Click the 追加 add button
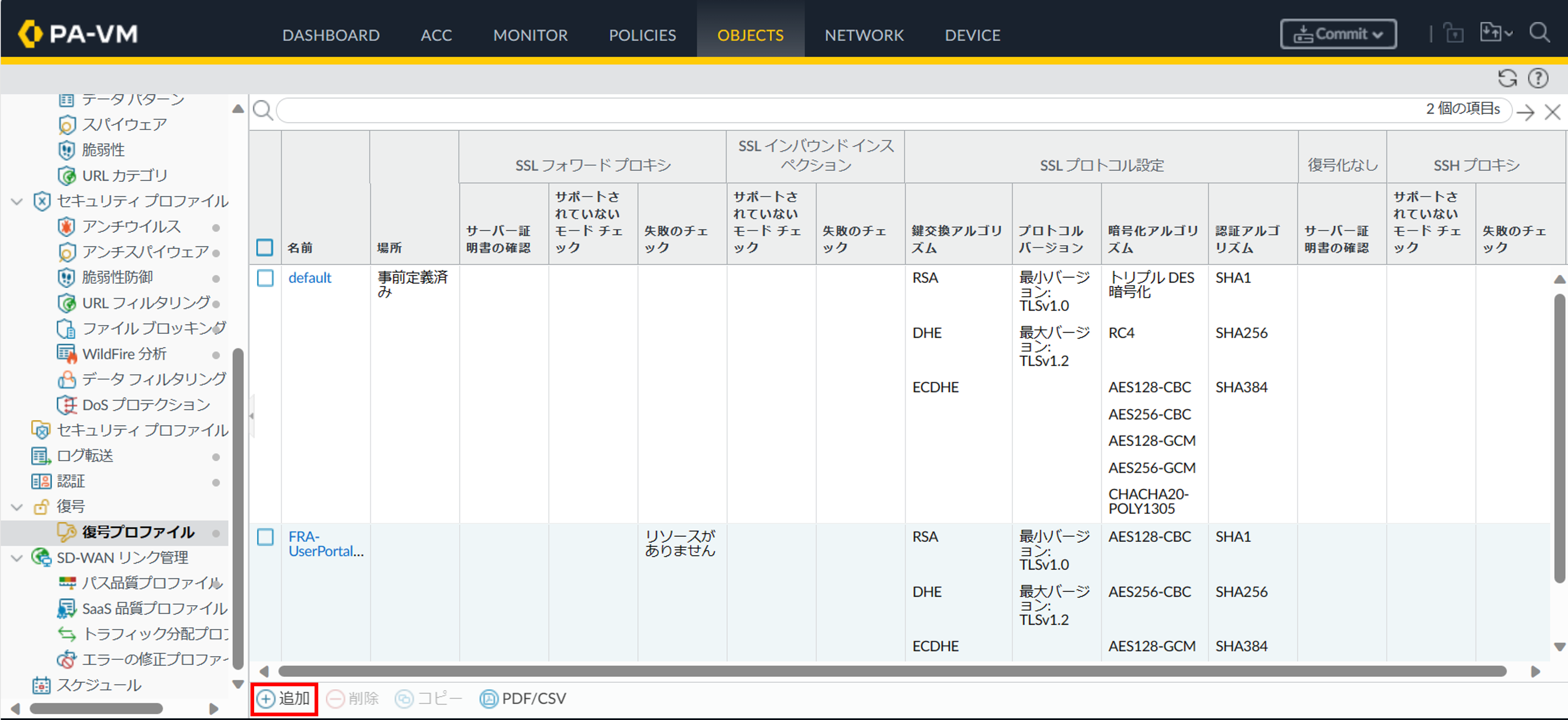Screen dimensions: 1568x720 (x=284, y=698)
